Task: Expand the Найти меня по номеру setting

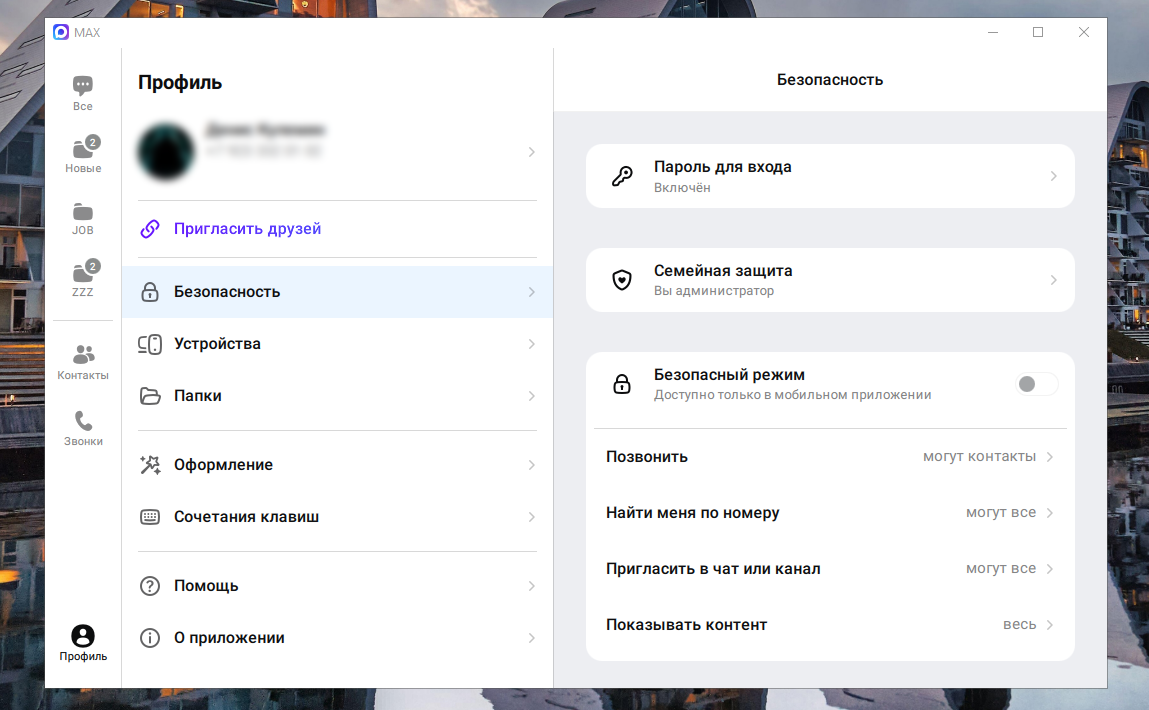Action: coord(830,513)
